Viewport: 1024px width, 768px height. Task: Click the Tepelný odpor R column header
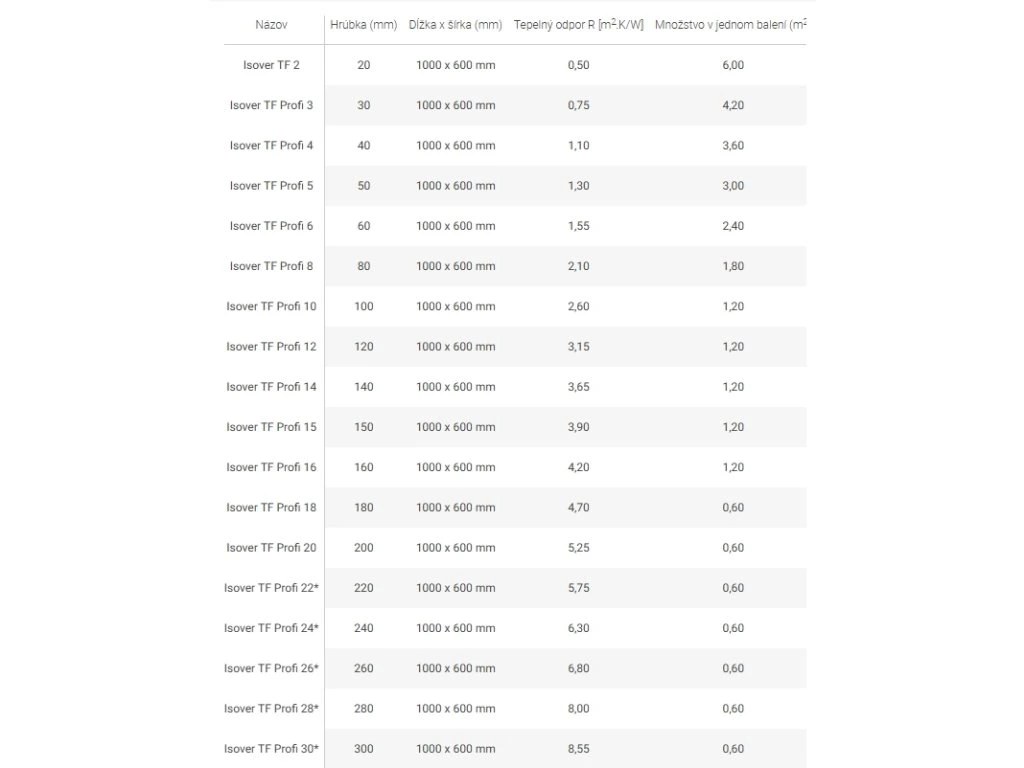click(x=578, y=25)
